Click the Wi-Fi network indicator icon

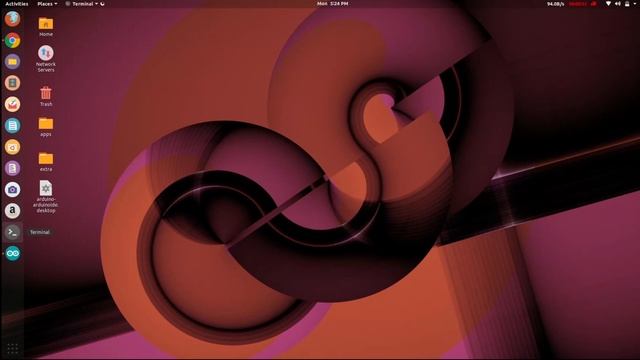(608, 4)
